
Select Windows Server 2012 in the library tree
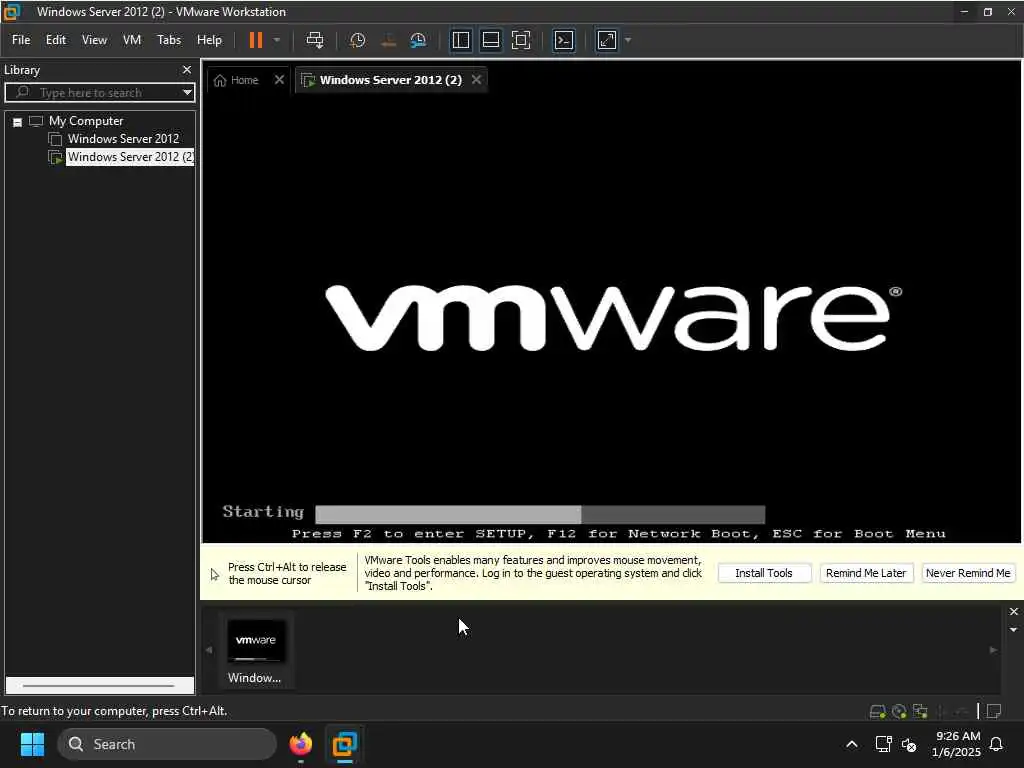click(123, 138)
